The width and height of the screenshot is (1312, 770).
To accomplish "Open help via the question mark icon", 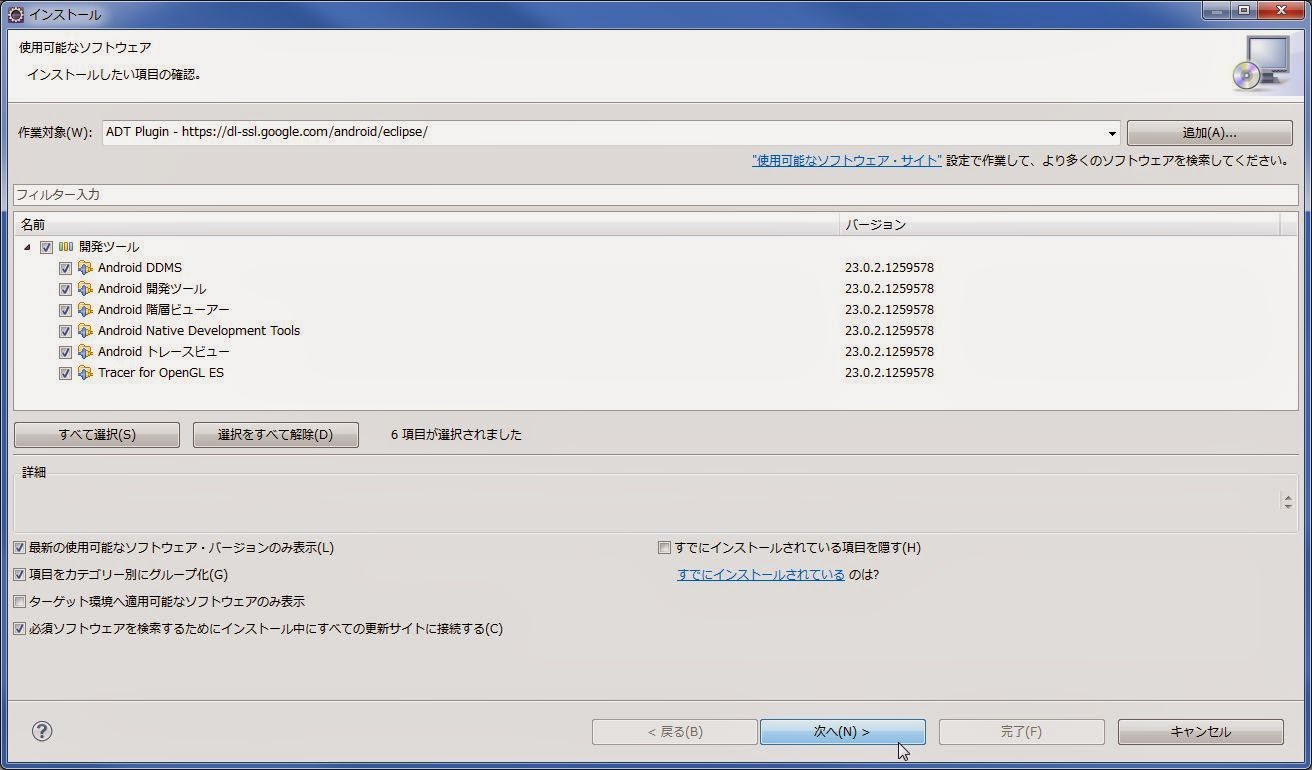I will 42,731.
